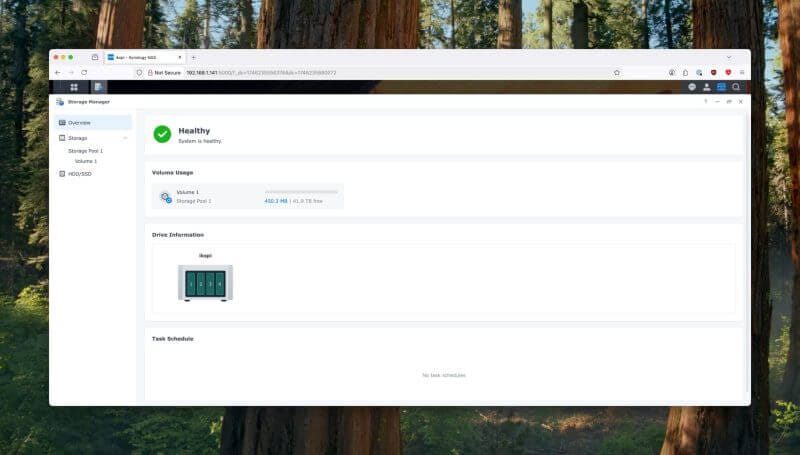Click the Volume 1 usage progress bar
Viewport: 800px width, 455px height.
[301, 192]
